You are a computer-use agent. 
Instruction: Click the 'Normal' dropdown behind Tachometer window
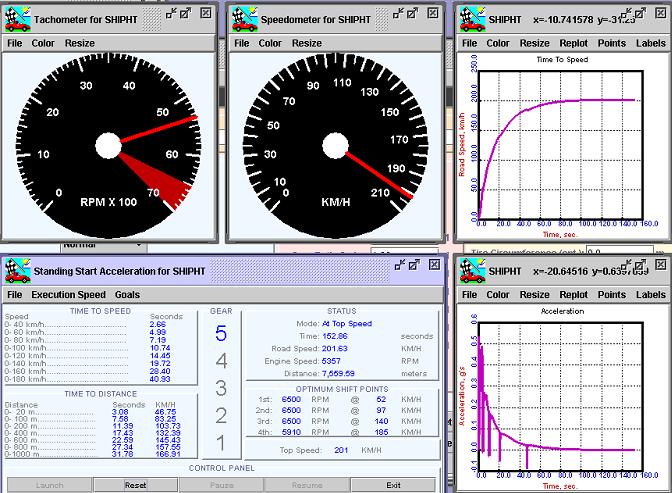pyautogui.click(x=104, y=246)
